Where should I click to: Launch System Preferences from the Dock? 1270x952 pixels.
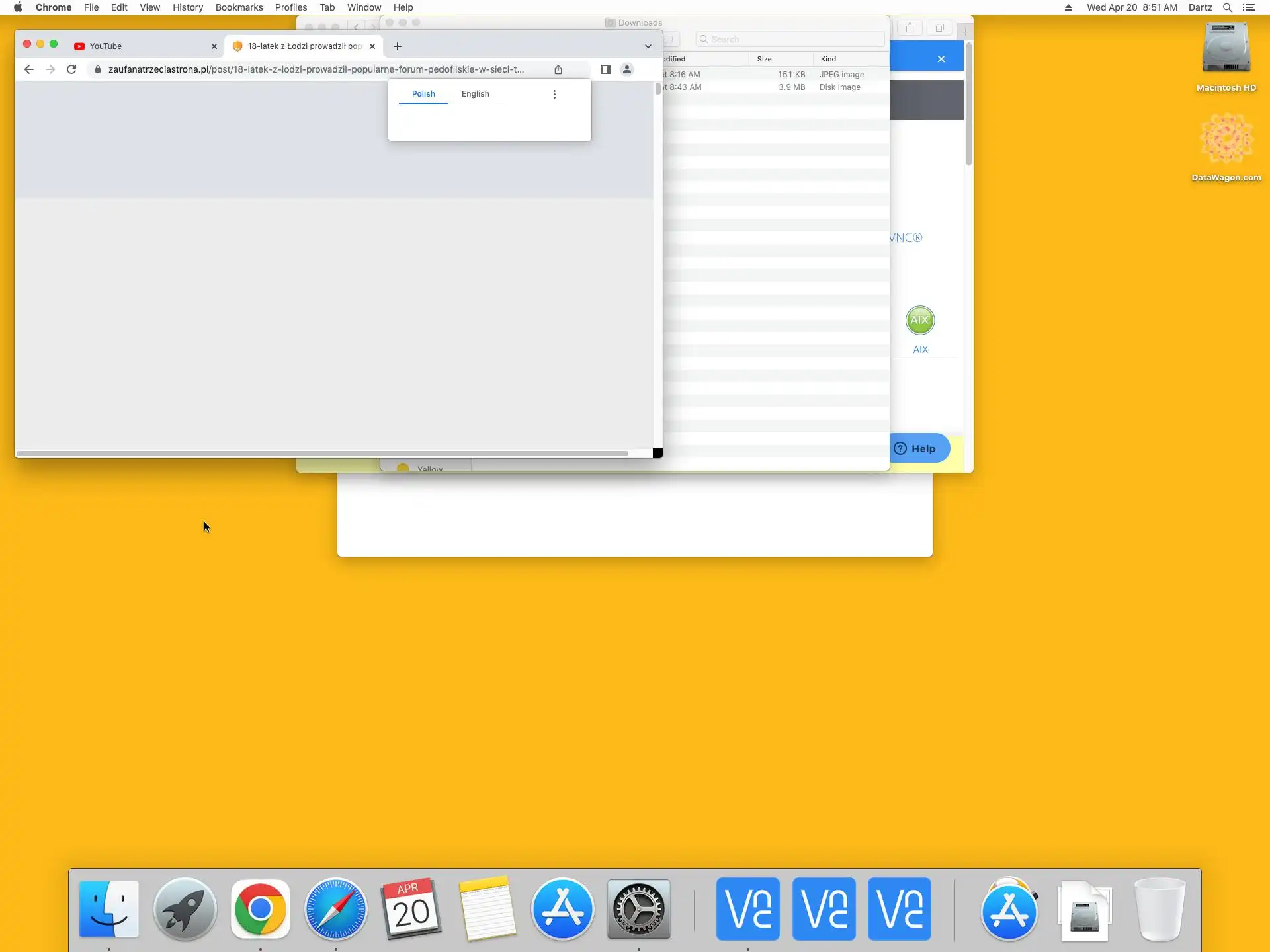(x=638, y=909)
